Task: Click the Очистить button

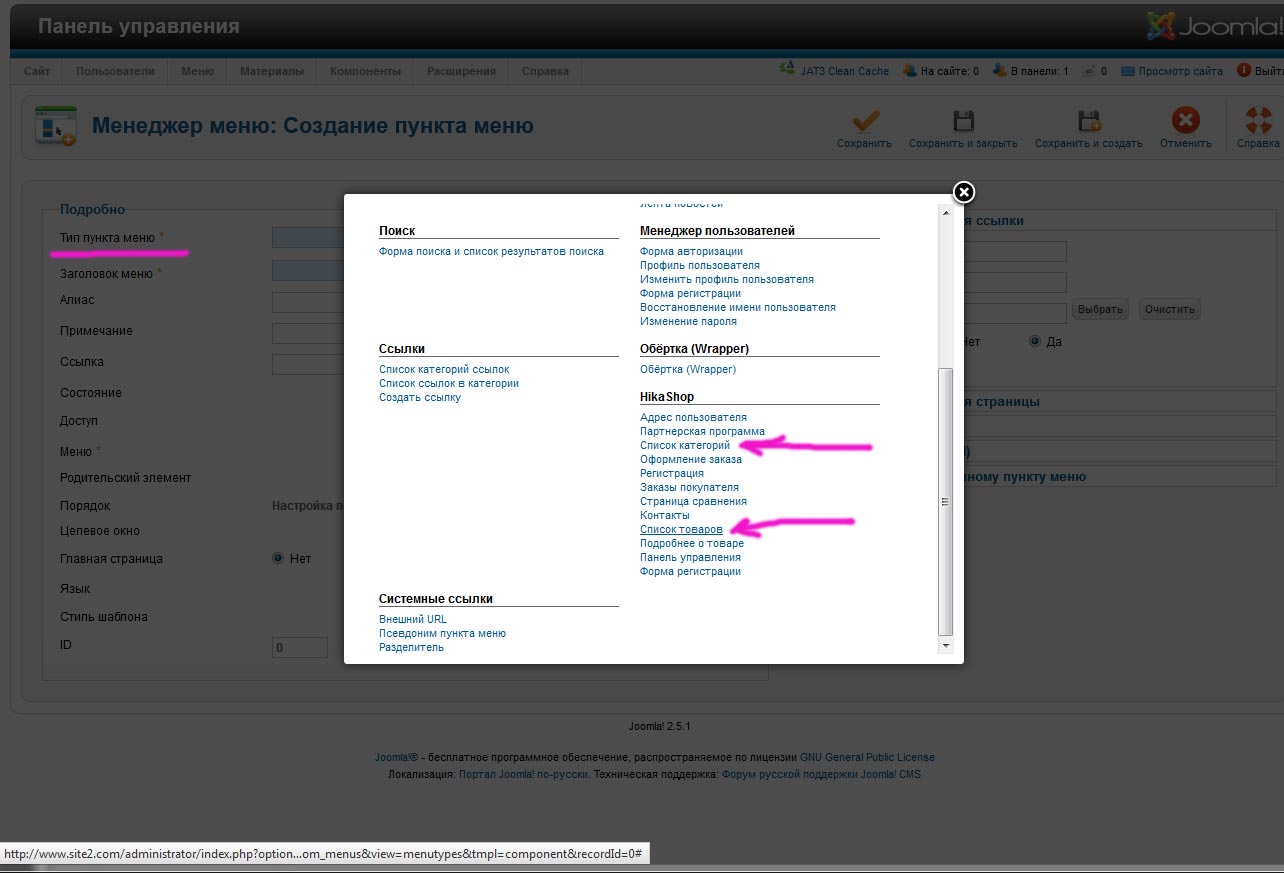Action: coord(1170,309)
